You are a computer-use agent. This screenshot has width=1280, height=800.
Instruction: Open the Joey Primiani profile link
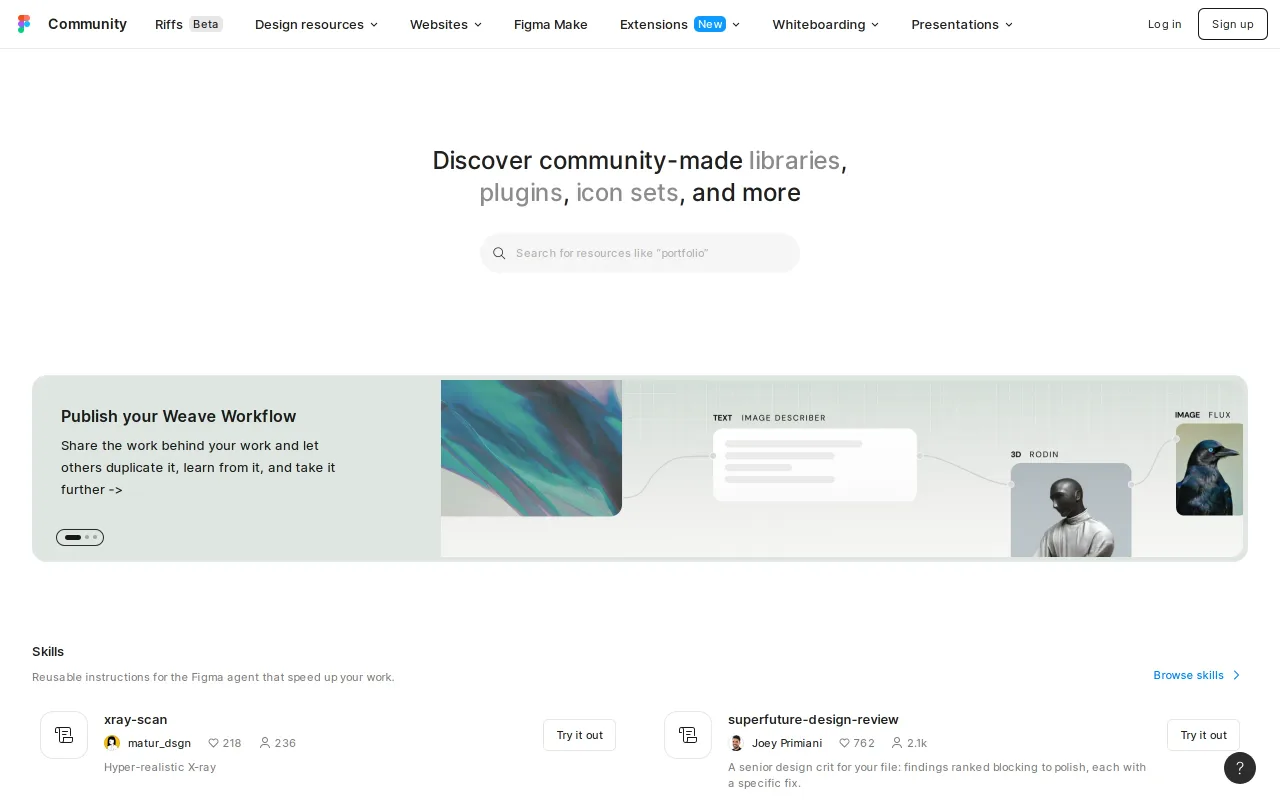[787, 743]
